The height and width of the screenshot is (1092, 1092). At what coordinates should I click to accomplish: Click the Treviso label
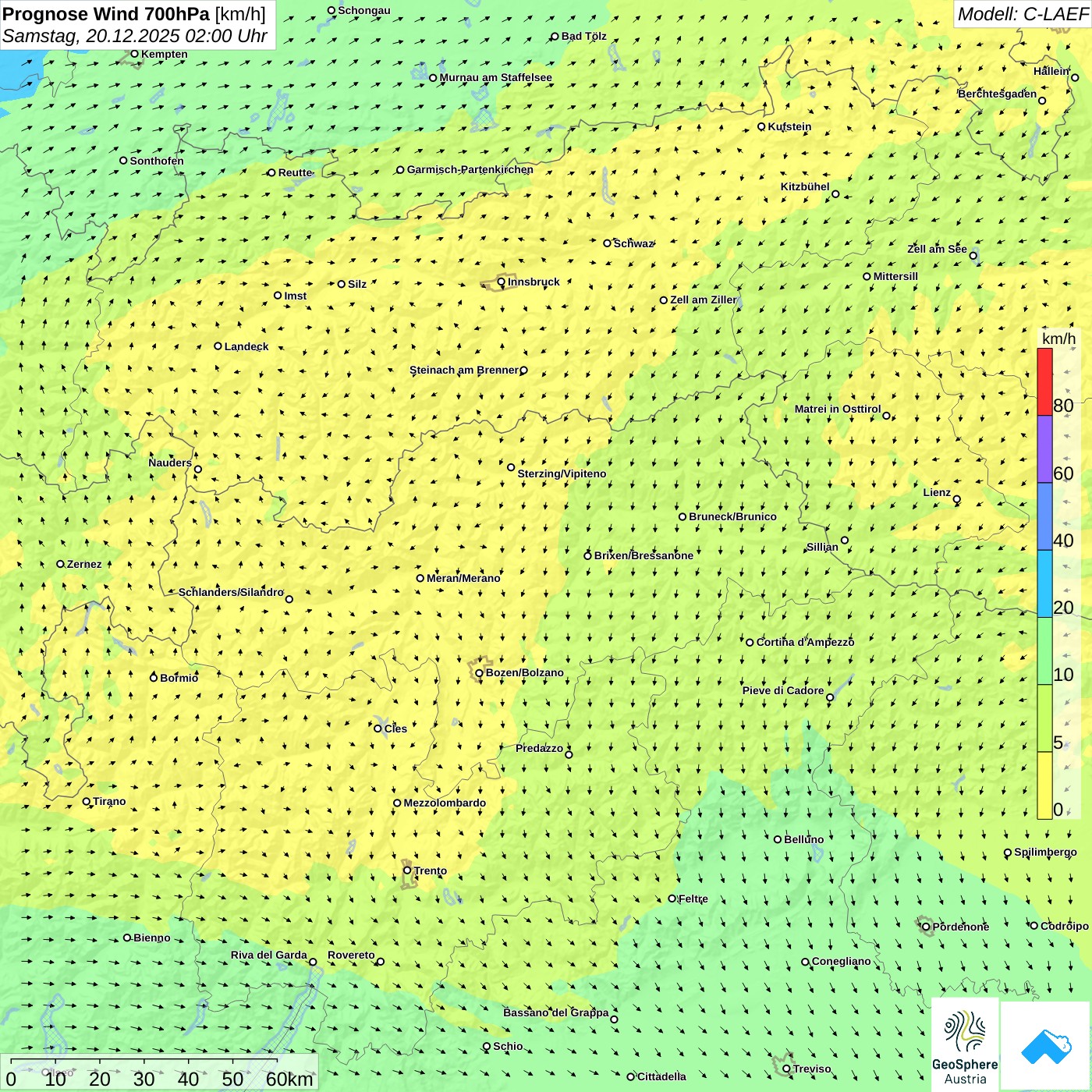[812, 1069]
